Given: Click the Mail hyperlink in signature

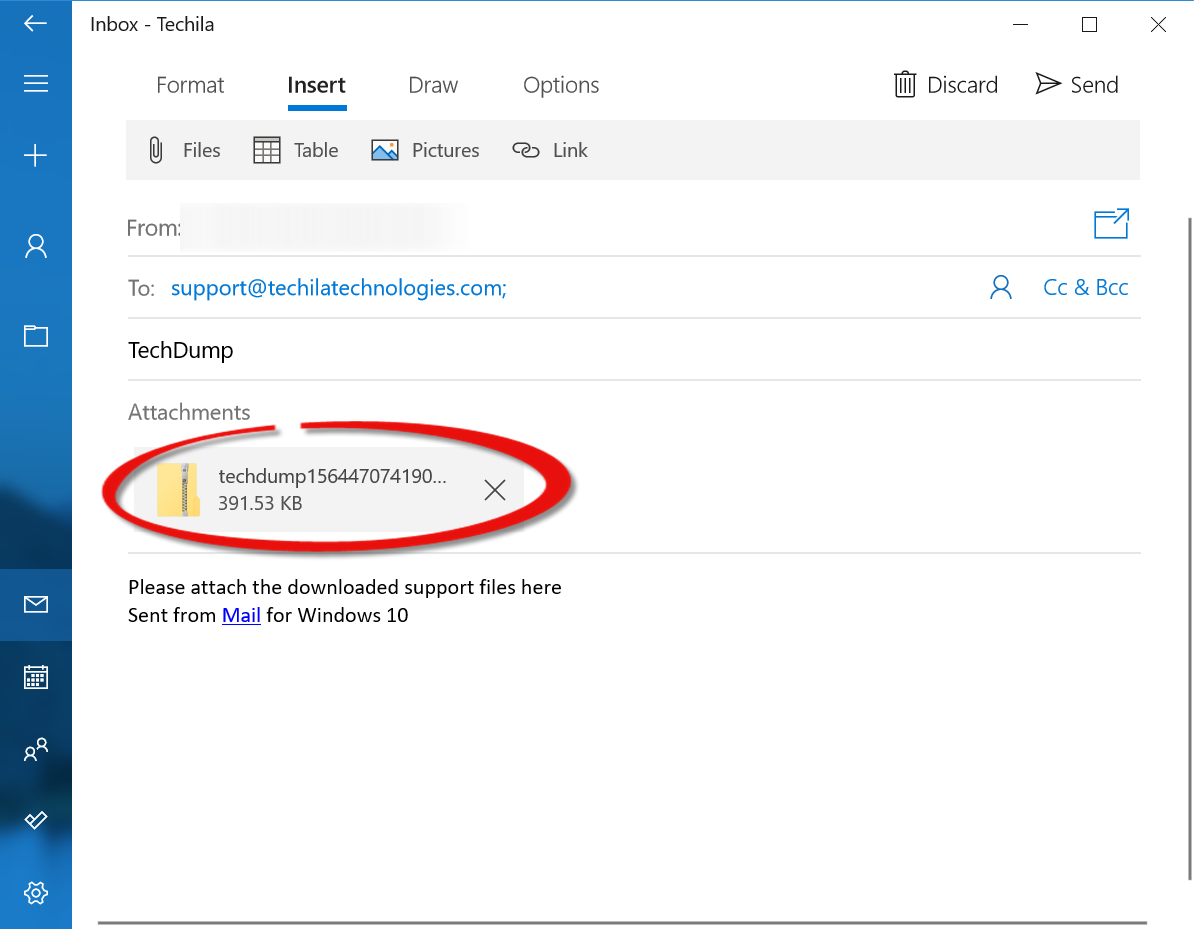Looking at the screenshot, I should point(241,615).
